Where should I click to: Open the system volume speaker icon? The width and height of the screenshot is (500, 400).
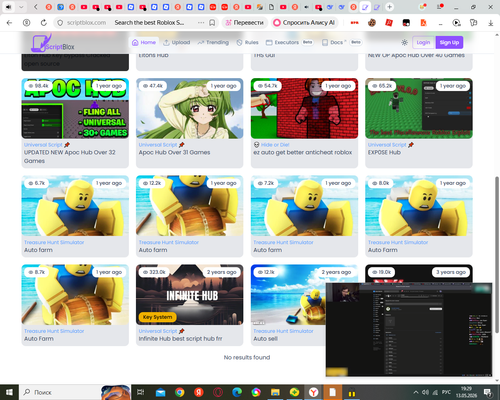click(x=425, y=392)
